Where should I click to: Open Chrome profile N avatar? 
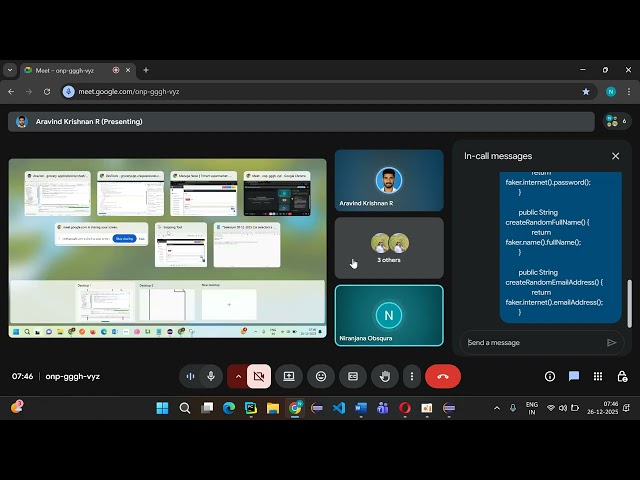click(x=611, y=92)
